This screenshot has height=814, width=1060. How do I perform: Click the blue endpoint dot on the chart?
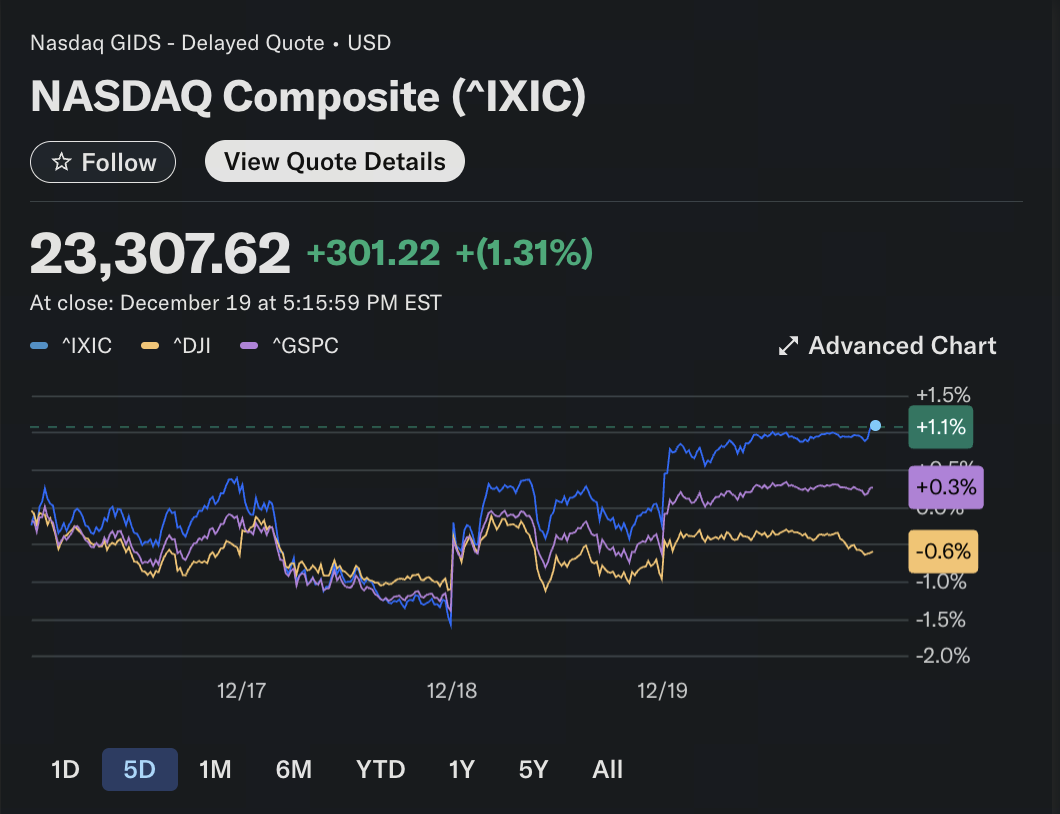coord(876,426)
